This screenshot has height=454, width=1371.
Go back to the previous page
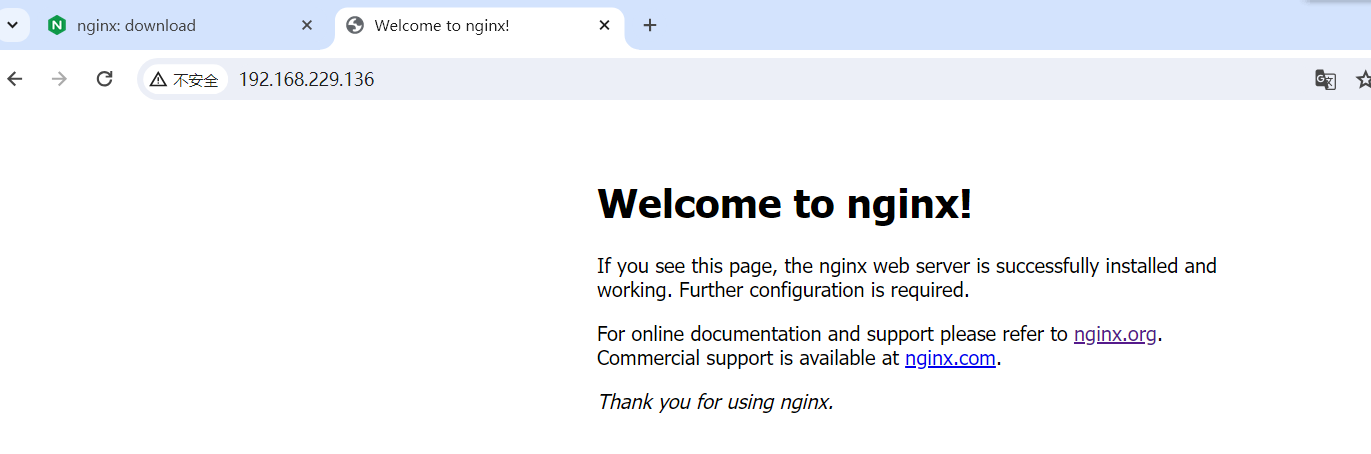coord(14,79)
